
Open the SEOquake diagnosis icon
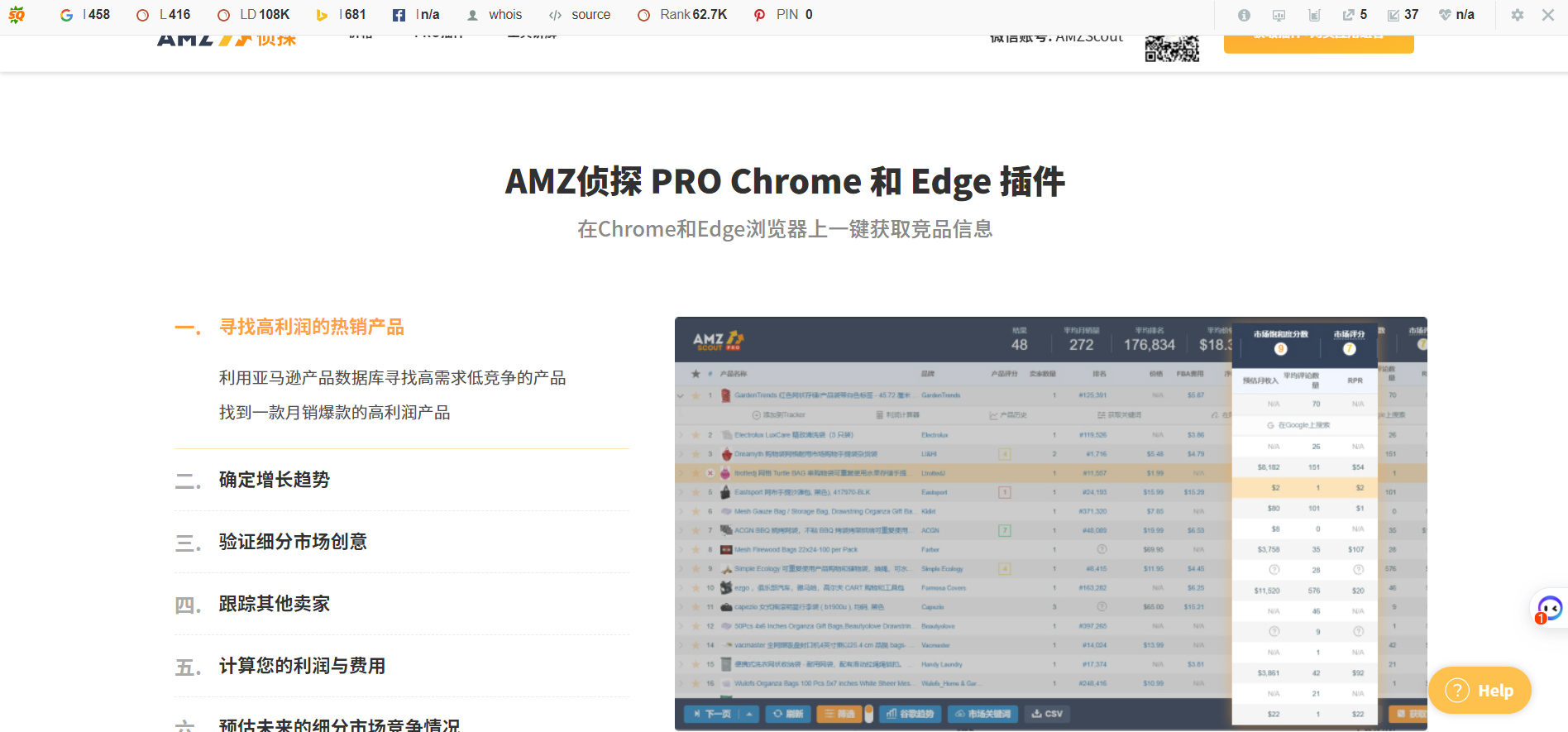click(1279, 15)
